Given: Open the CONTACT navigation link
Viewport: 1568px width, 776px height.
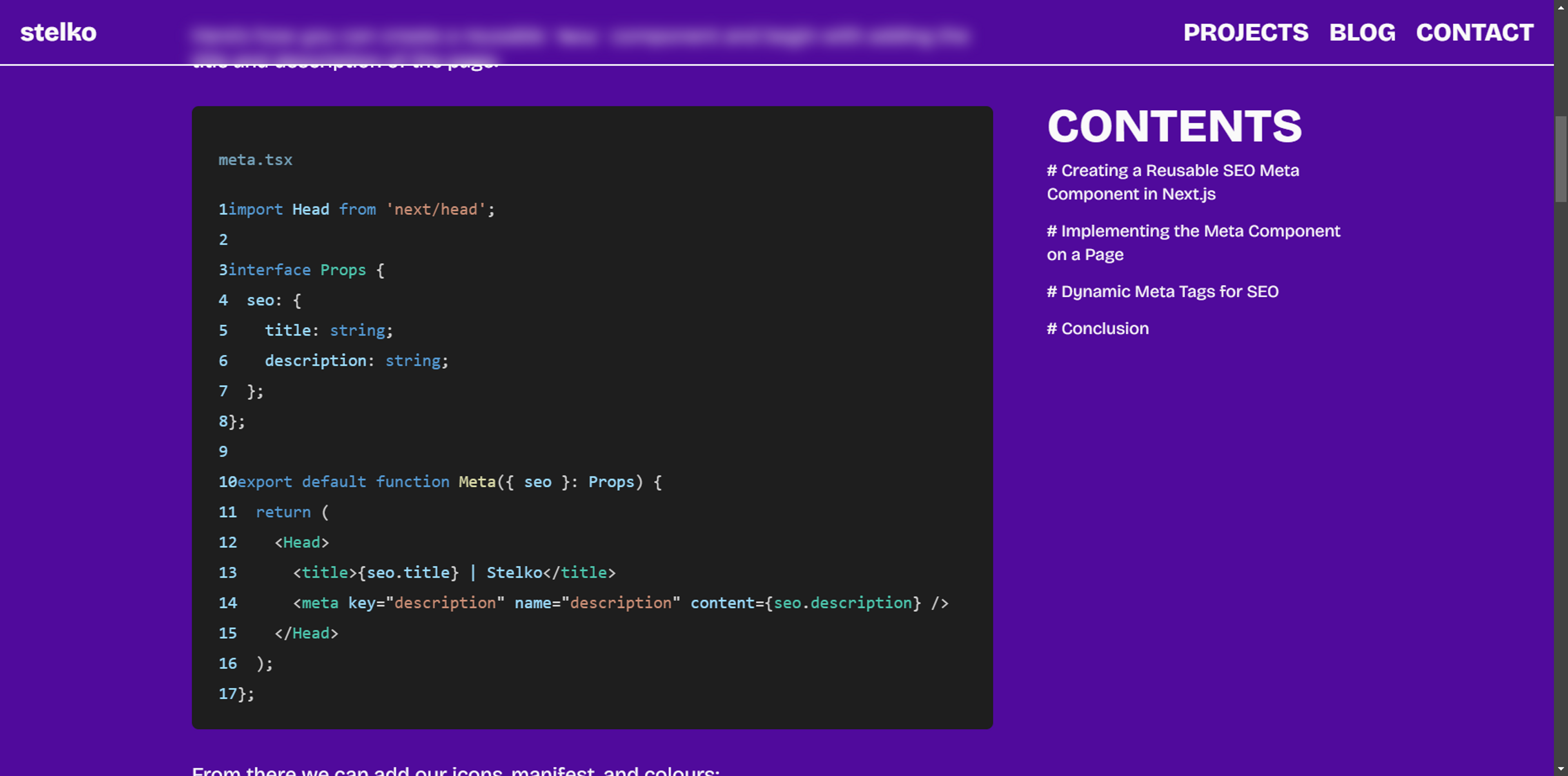Looking at the screenshot, I should pyautogui.click(x=1474, y=32).
